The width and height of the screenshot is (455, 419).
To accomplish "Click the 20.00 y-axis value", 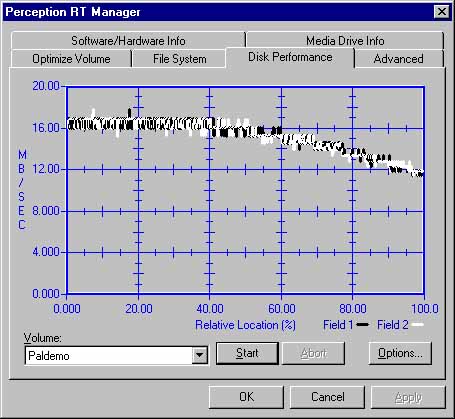I will click(46, 86).
